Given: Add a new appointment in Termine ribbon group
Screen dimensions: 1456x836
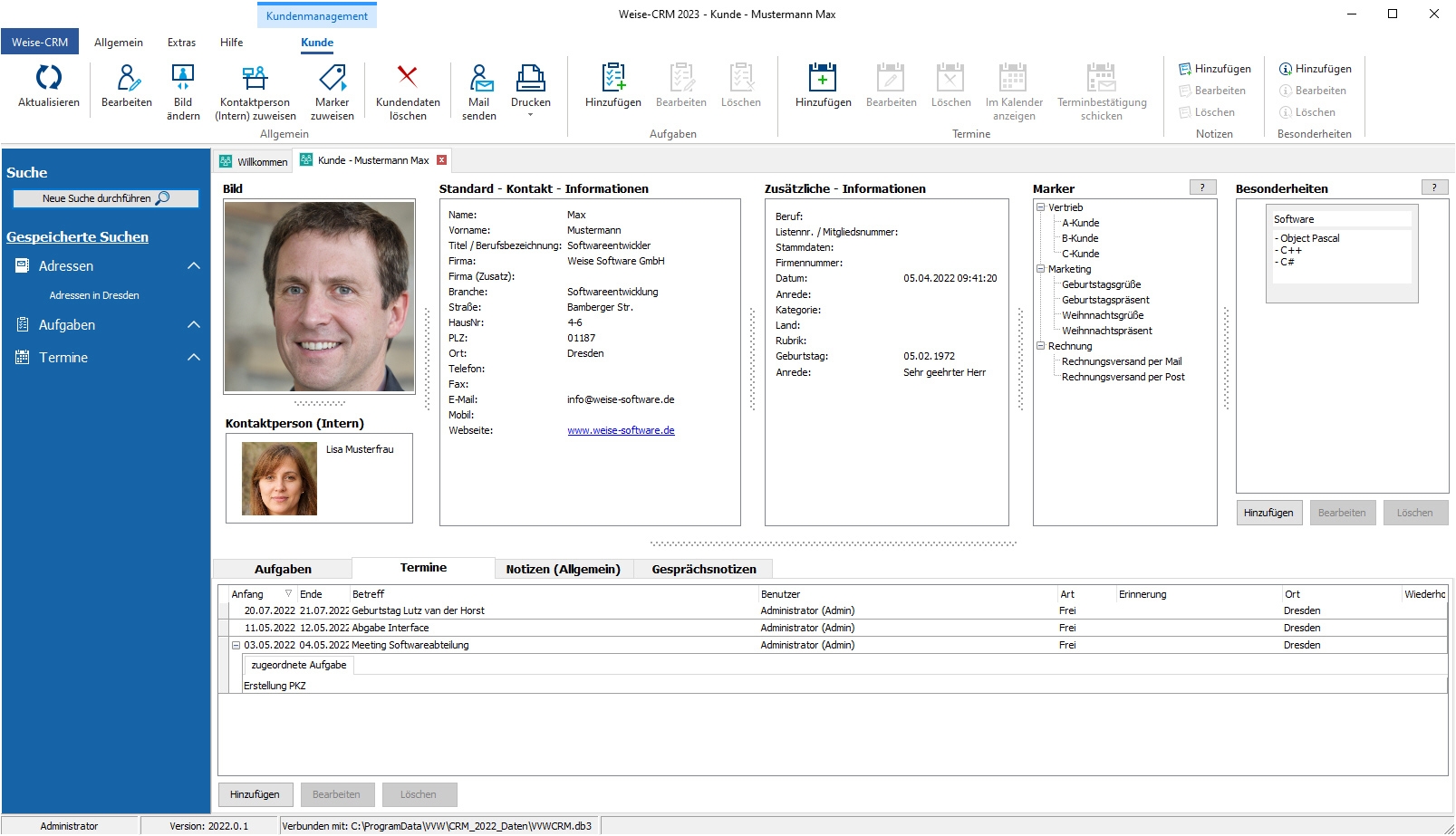Looking at the screenshot, I should [x=823, y=79].
